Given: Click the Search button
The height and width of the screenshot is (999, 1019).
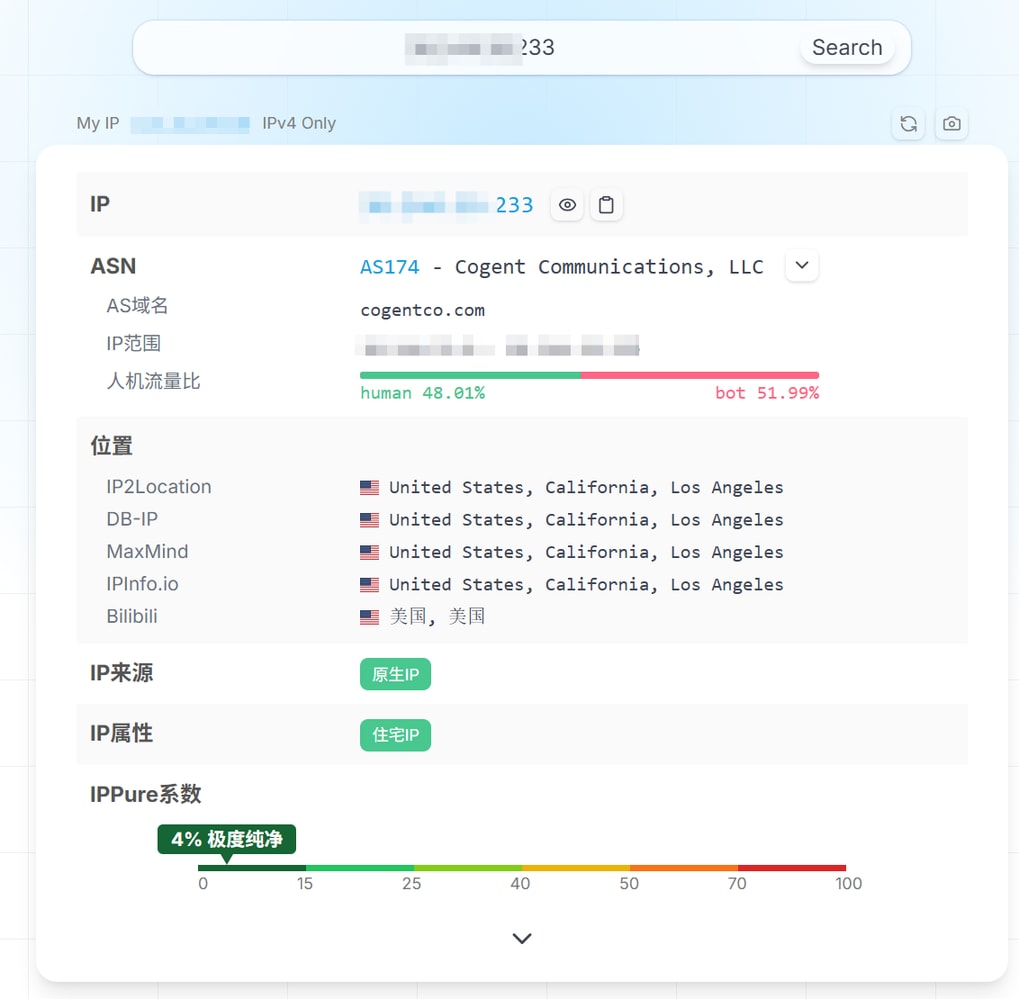Looking at the screenshot, I should tap(846, 47).
